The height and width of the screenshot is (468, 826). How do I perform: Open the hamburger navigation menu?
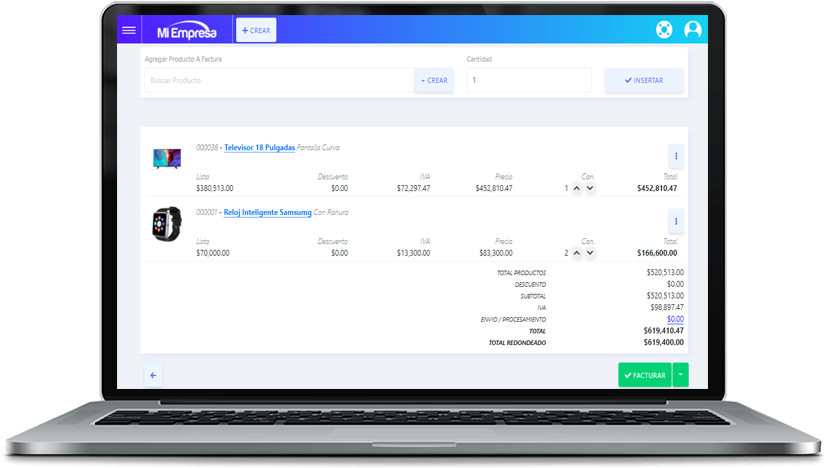point(128,30)
